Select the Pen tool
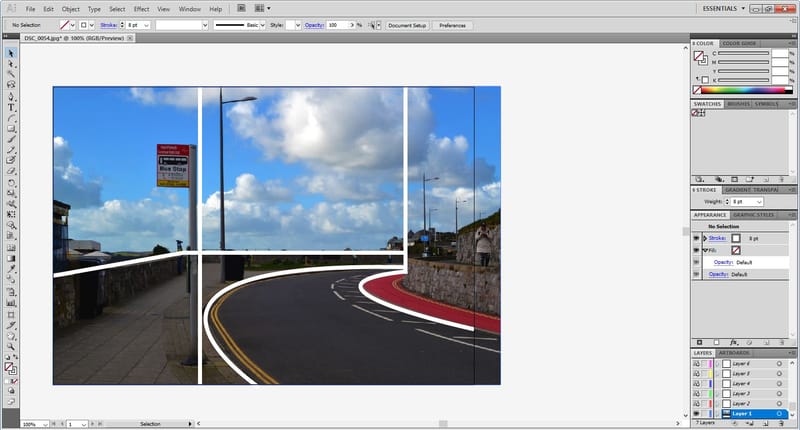This screenshot has height=430, width=800. coord(11,96)
